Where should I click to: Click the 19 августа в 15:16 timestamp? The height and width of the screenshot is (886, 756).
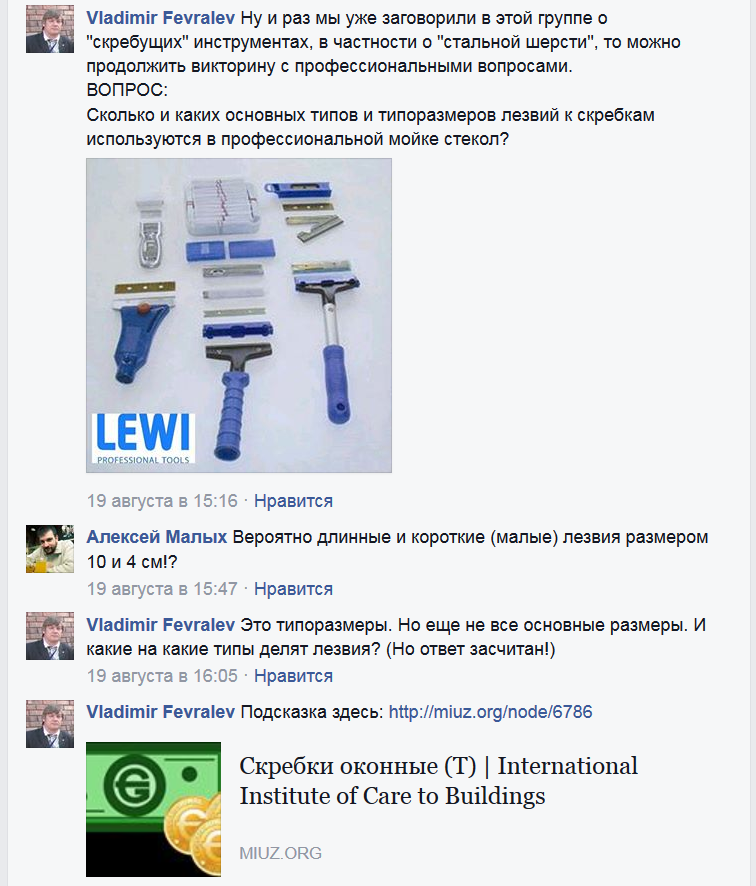pyautogui.click(x=162, y=501)
